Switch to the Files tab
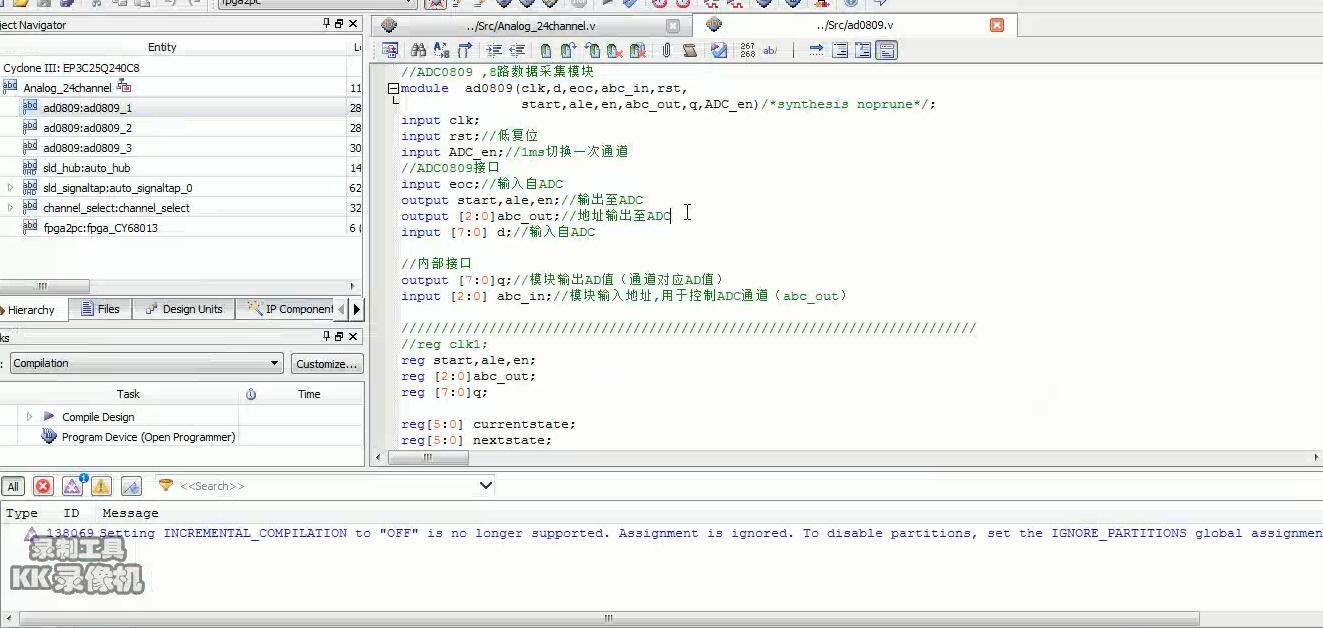 click(x=100, y=309)
